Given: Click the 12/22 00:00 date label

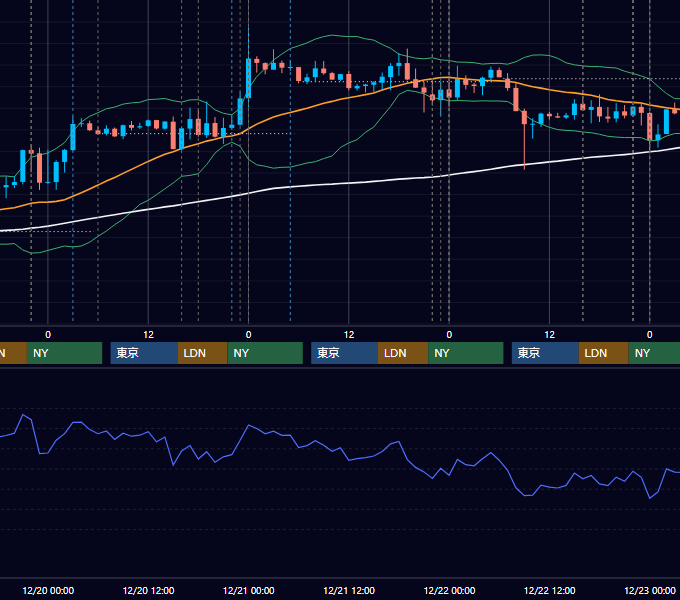Looking at the screenshot, I should point(449,590).
